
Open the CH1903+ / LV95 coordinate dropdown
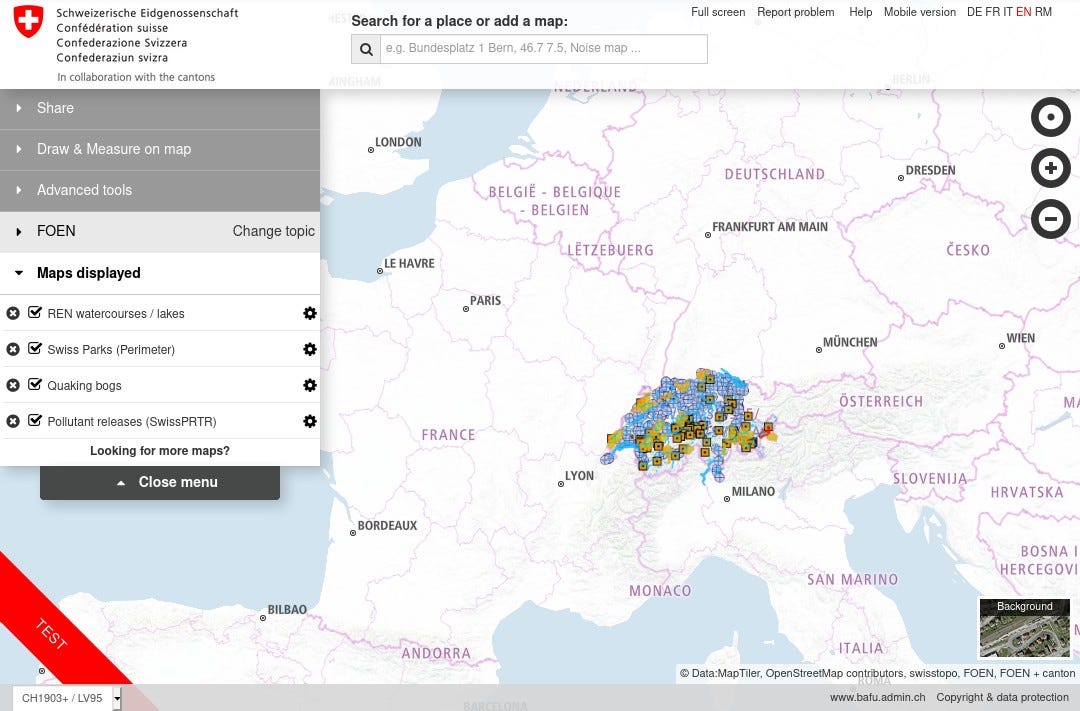(67, 698)
